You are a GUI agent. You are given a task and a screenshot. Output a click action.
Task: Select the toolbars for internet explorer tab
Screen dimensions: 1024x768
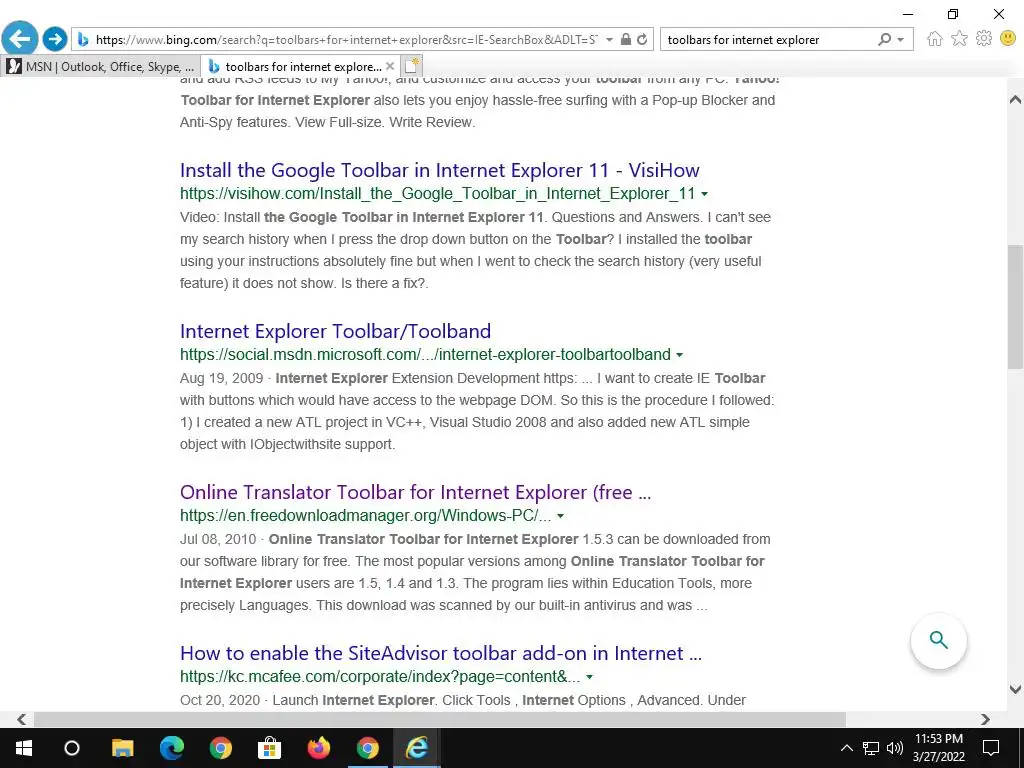tap(298, 67)
